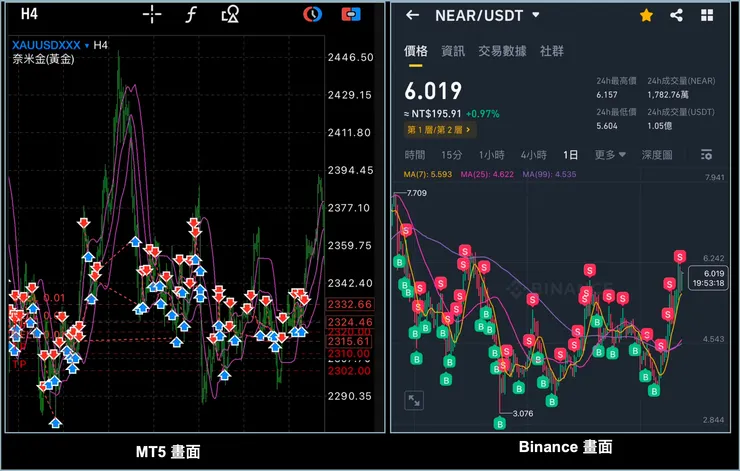740x471 pixels.
Task: Click the MA(25): 4.622 indicator label
Action: coord(487,174)
